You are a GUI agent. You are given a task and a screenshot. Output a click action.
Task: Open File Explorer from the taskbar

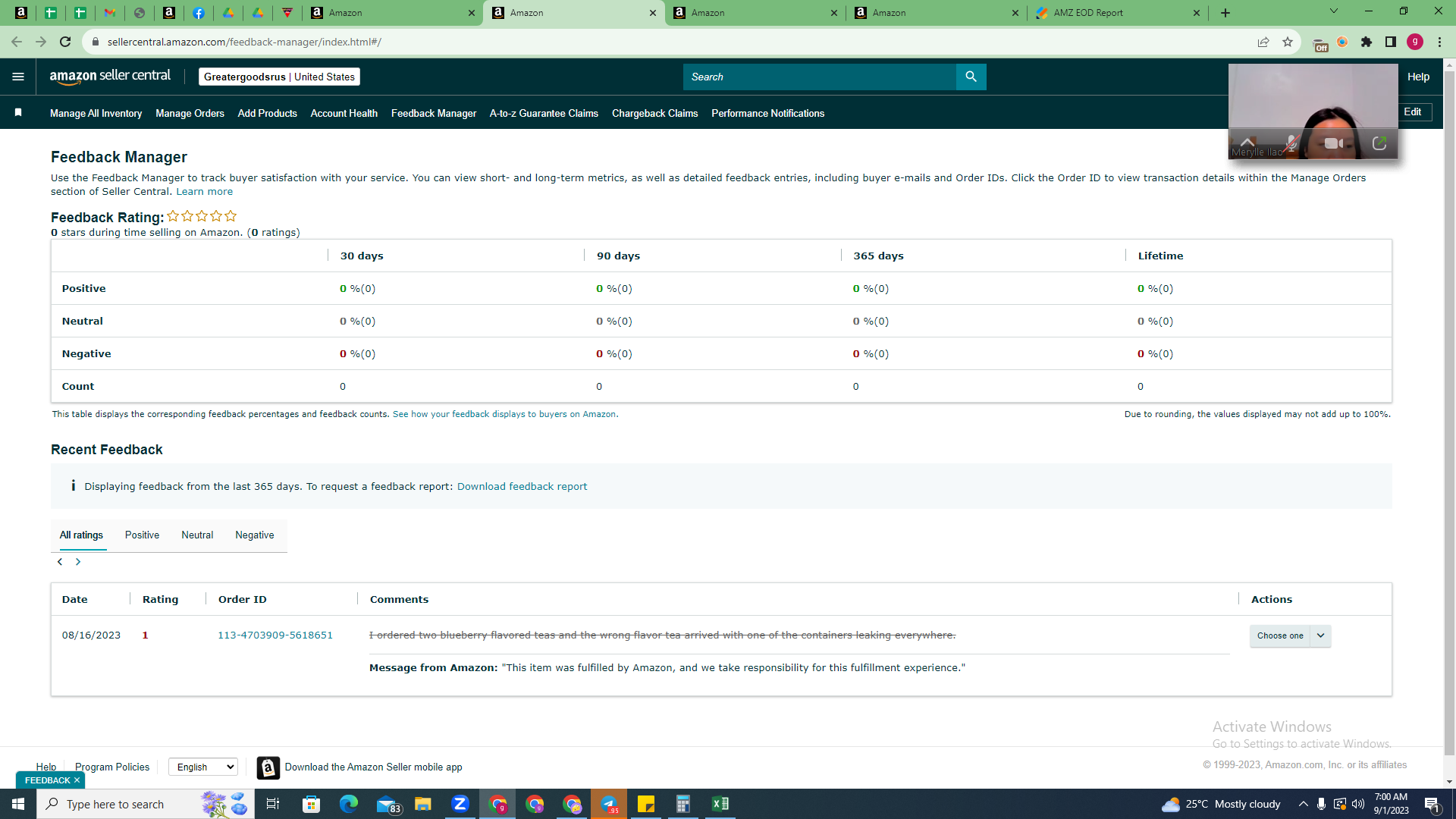click(x=423, y=804)
